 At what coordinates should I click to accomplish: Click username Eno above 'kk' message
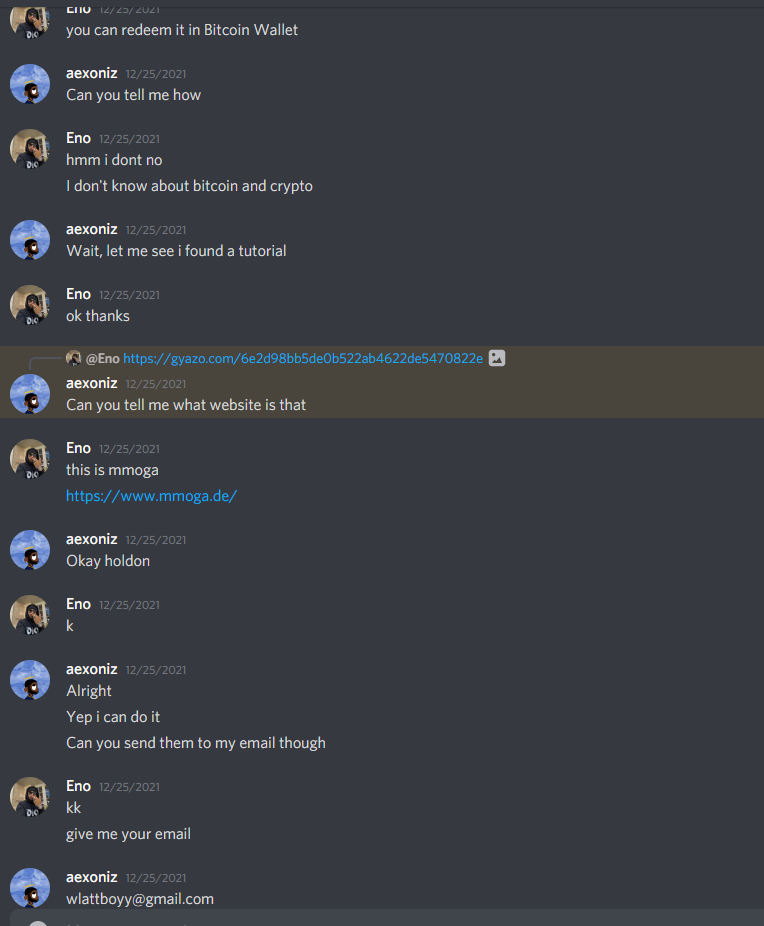click(79, 786)
